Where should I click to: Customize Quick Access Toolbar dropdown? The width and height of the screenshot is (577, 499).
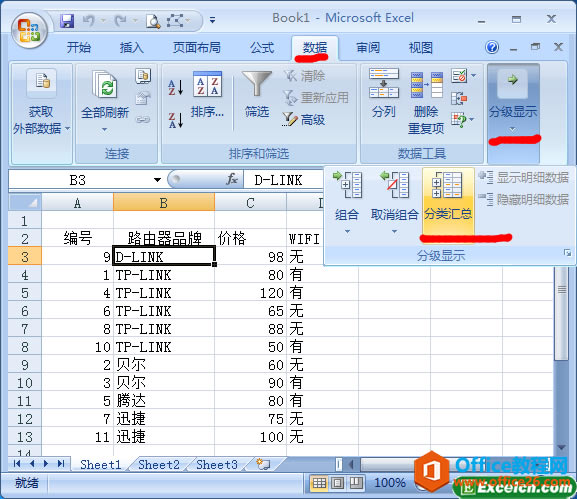pos(212,20)
